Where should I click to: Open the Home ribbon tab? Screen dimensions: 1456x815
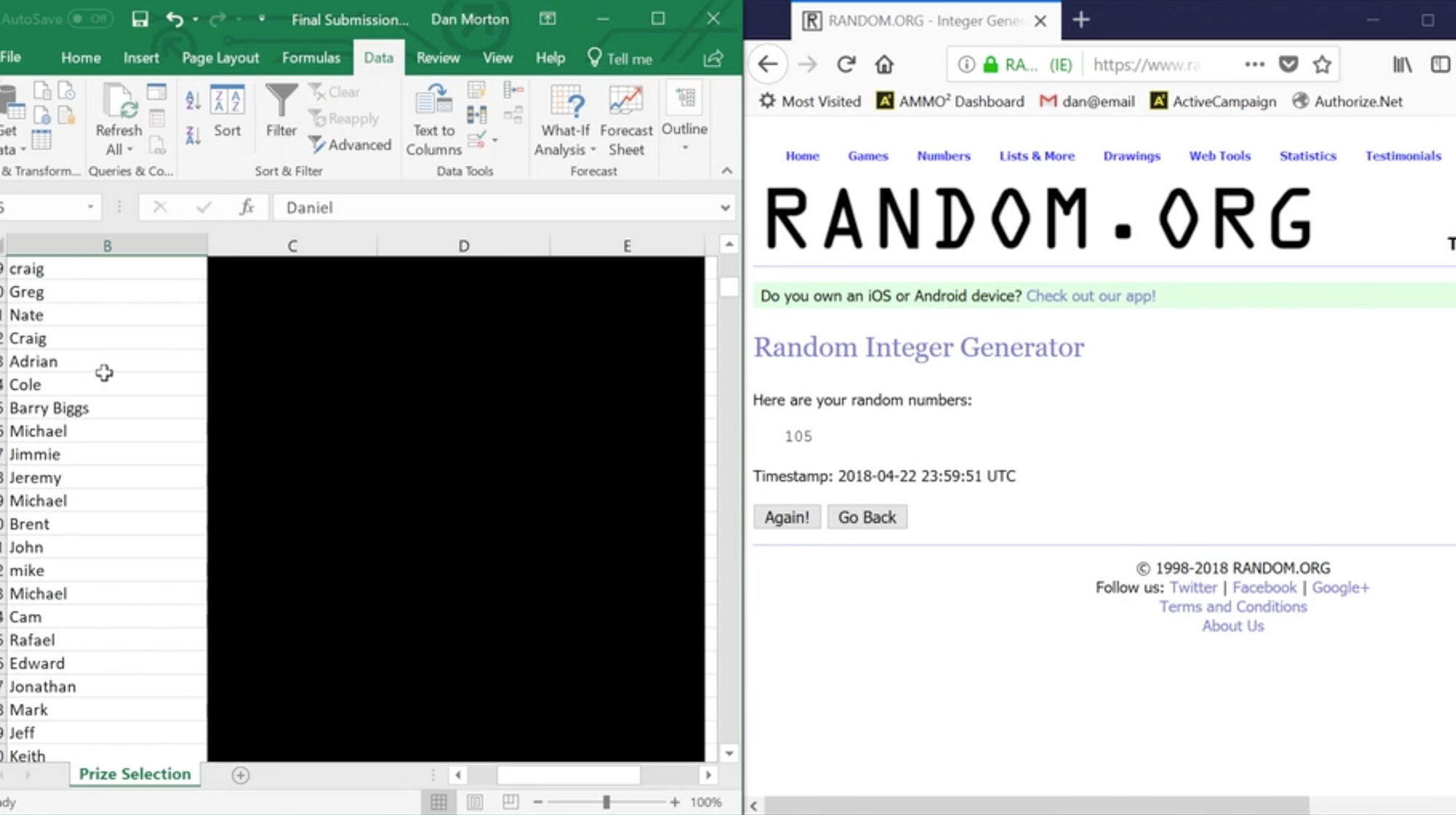point(81,58)
